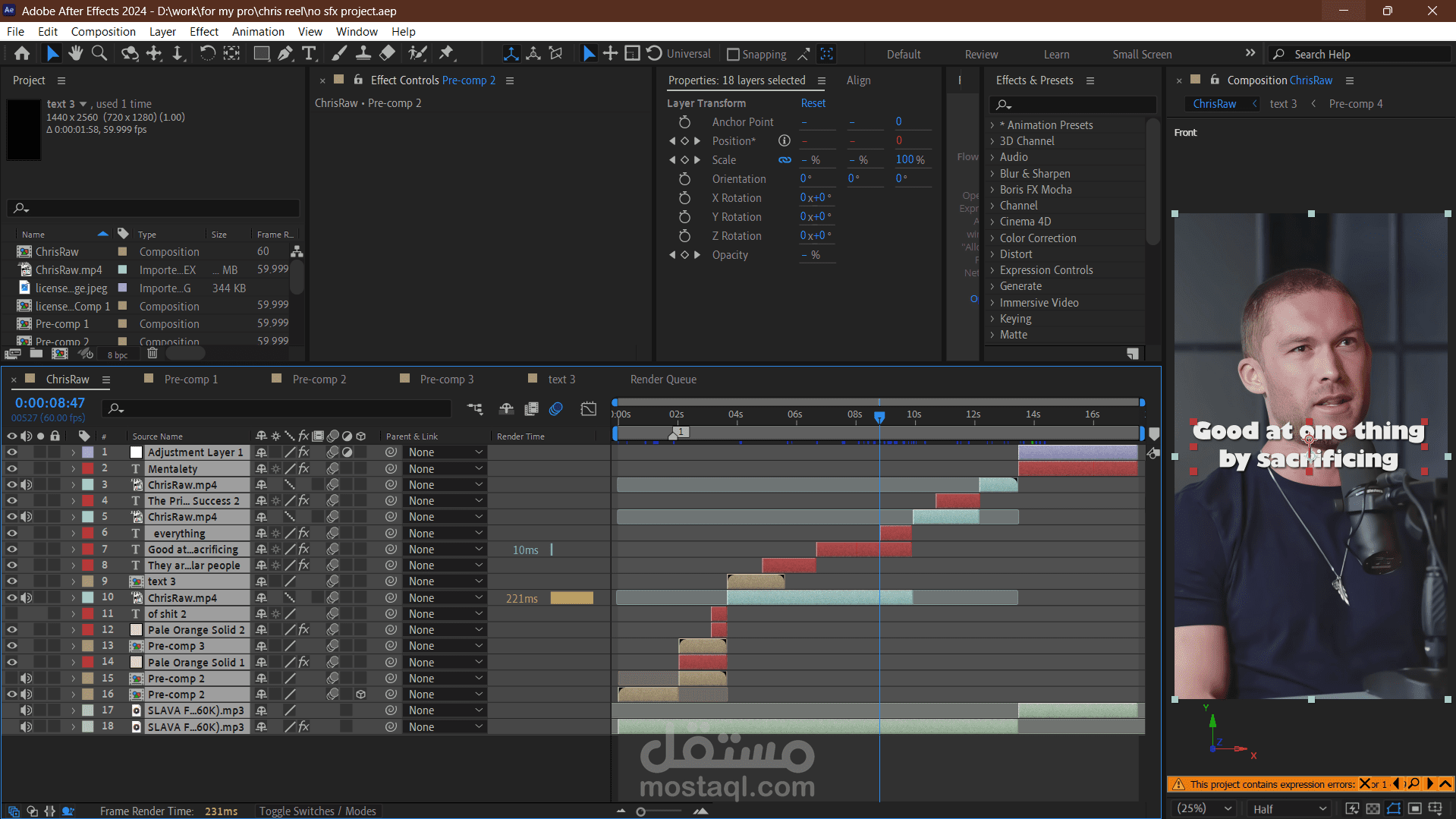The image size is (1456, 819).
Task: Select the Brush tool
Action: pyautogui.click(x=340, y=54)
